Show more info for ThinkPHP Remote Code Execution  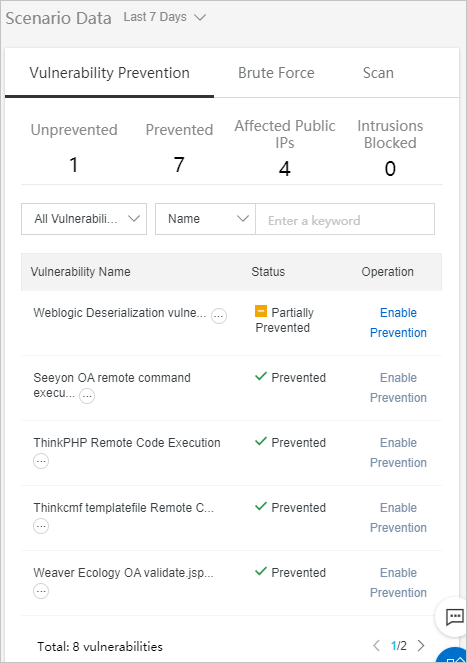(41, 461)
